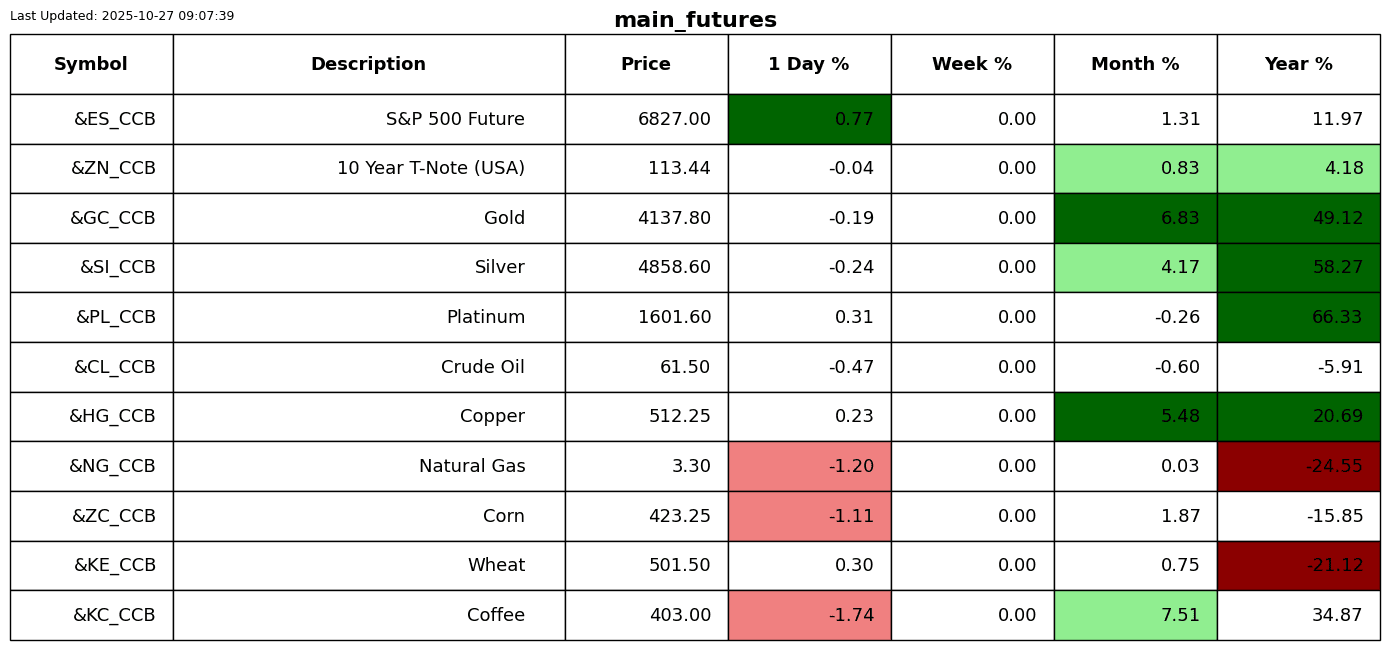Click the light green 7.51 cell
Viewport: 1390px width, 650px height.
(1135, 615)
